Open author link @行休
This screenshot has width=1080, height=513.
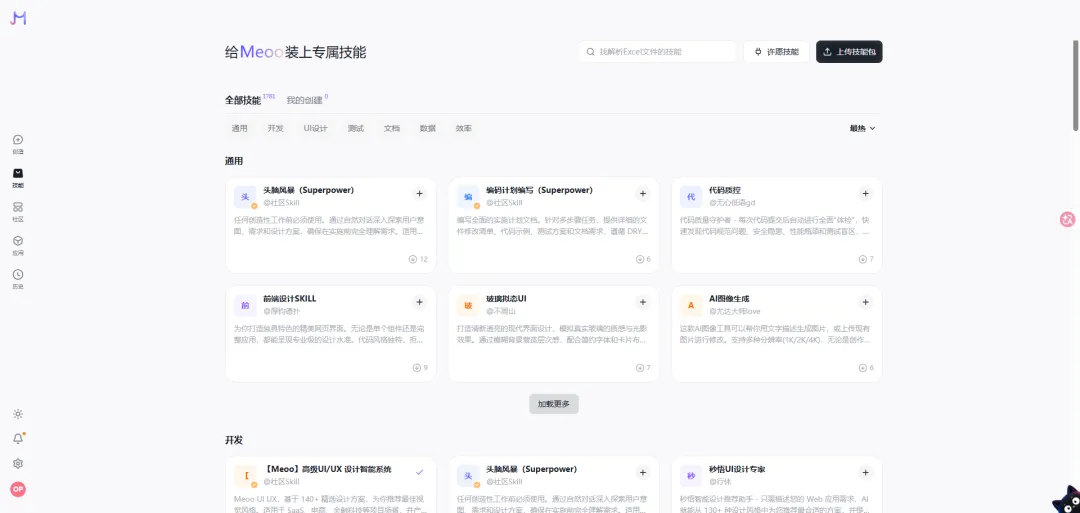point(720,482)
